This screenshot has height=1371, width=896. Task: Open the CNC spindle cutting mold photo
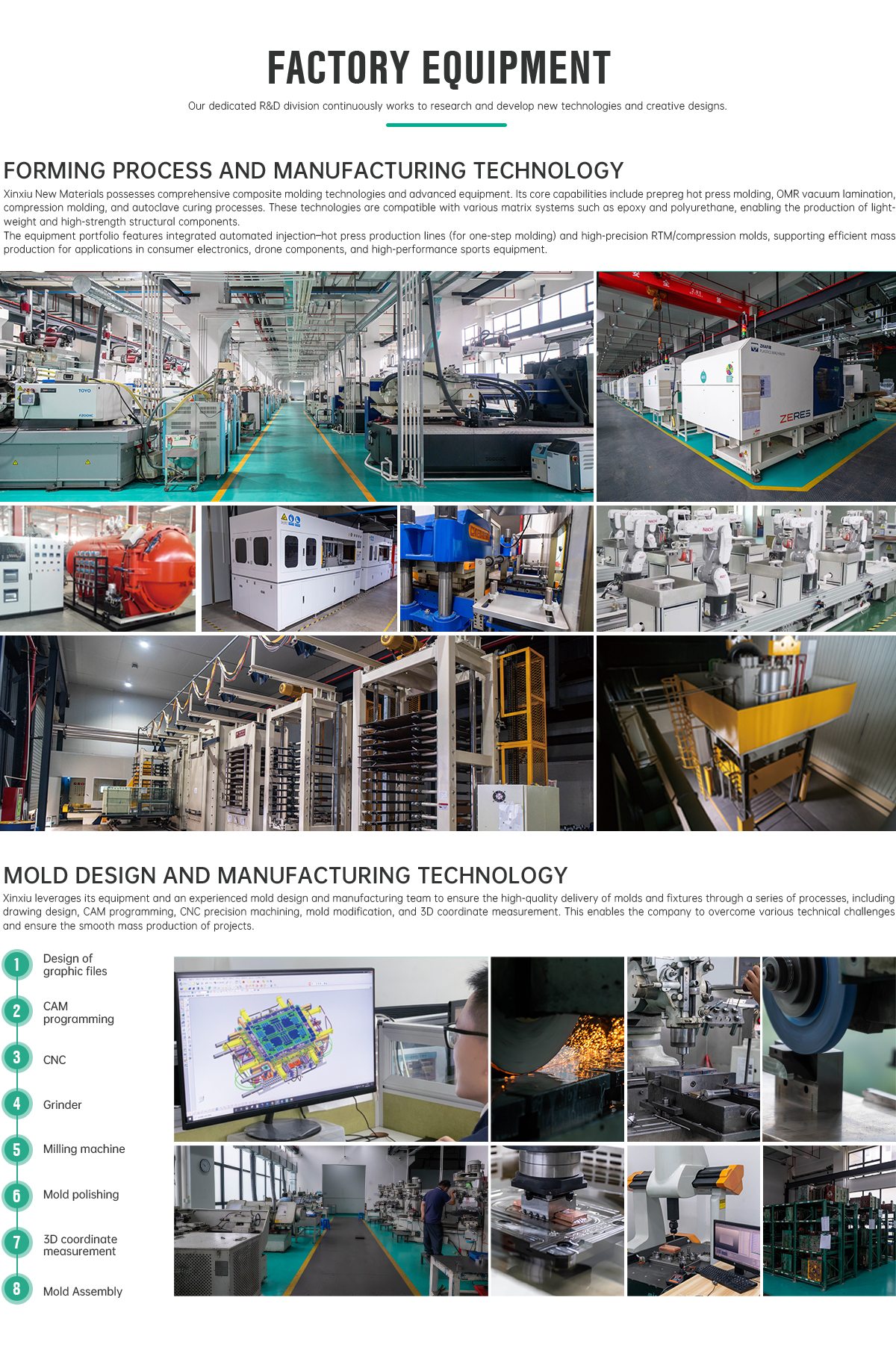557,1221
